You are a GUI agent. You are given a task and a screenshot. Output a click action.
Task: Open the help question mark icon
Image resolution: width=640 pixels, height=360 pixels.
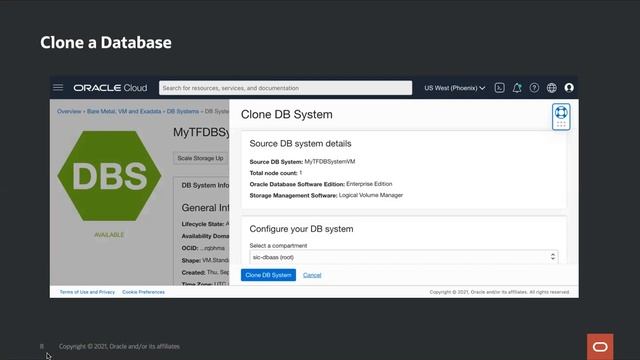534,88
